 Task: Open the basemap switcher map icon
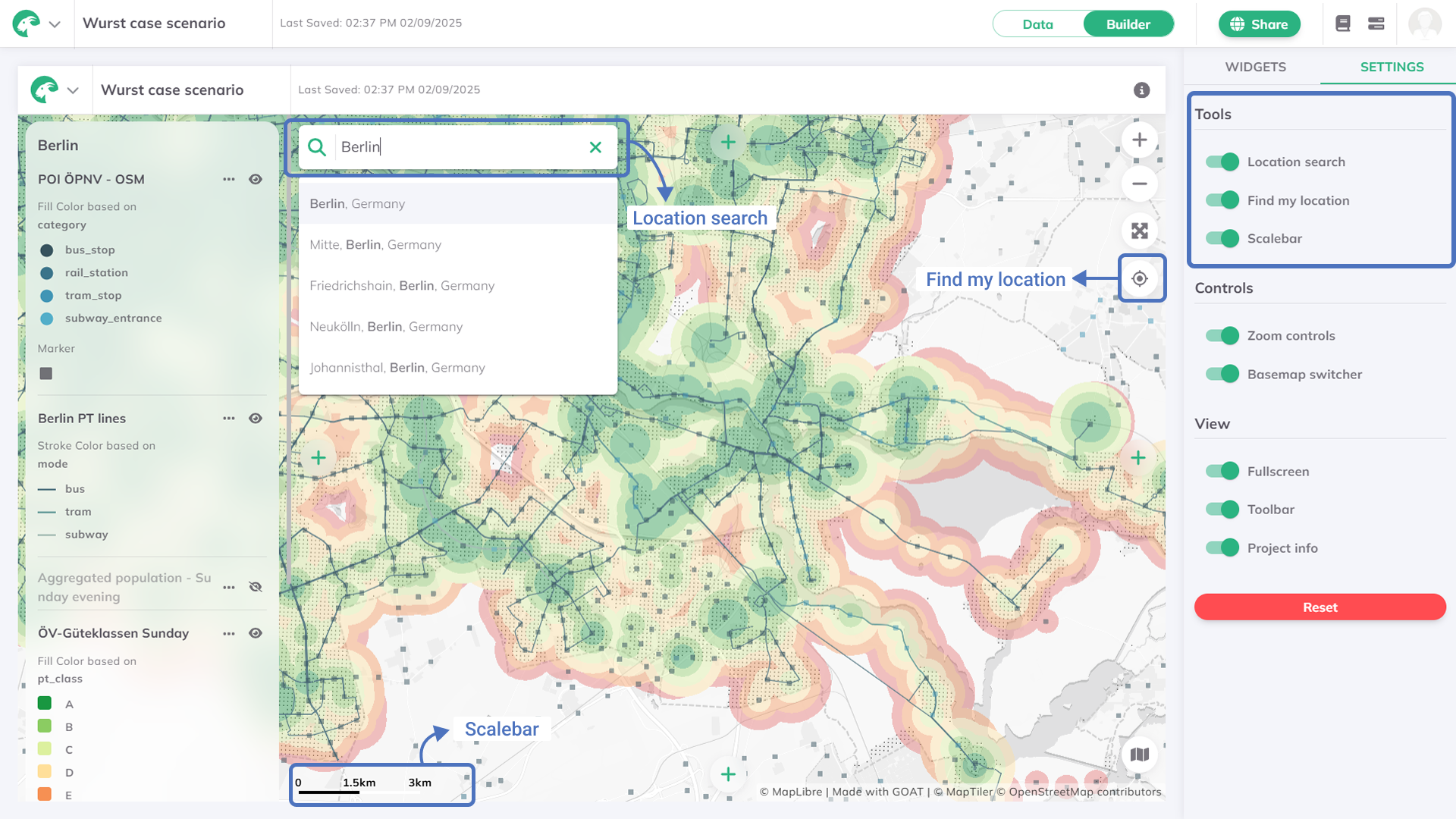pos(1139,754)
